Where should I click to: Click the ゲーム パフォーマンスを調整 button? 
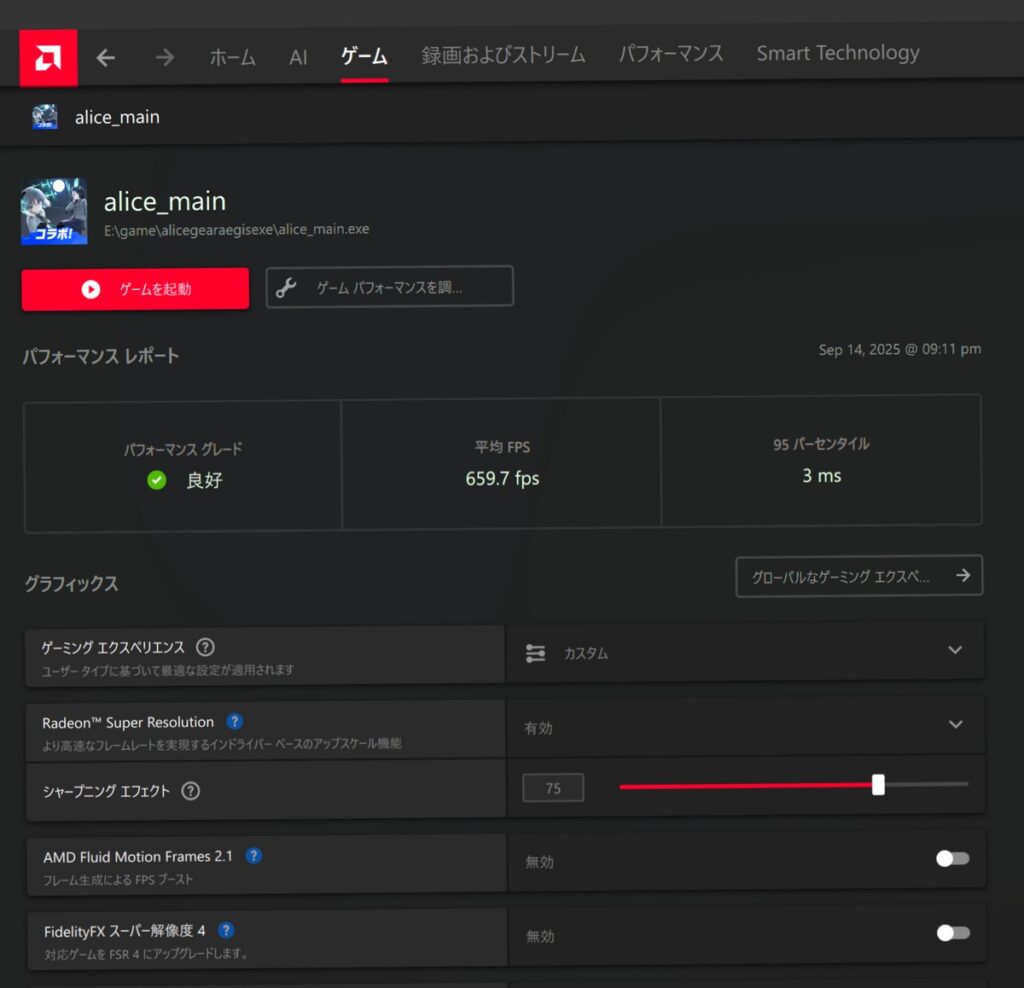pos(389,287)
